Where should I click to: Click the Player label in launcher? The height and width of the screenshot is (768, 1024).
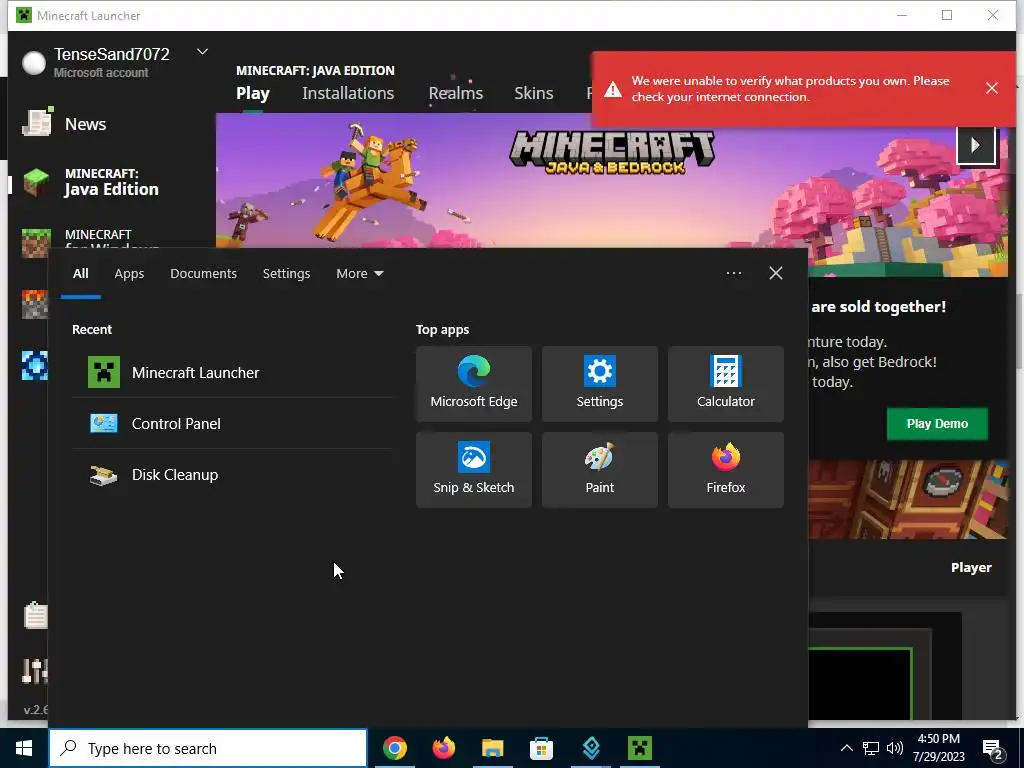tap(971, 568)
